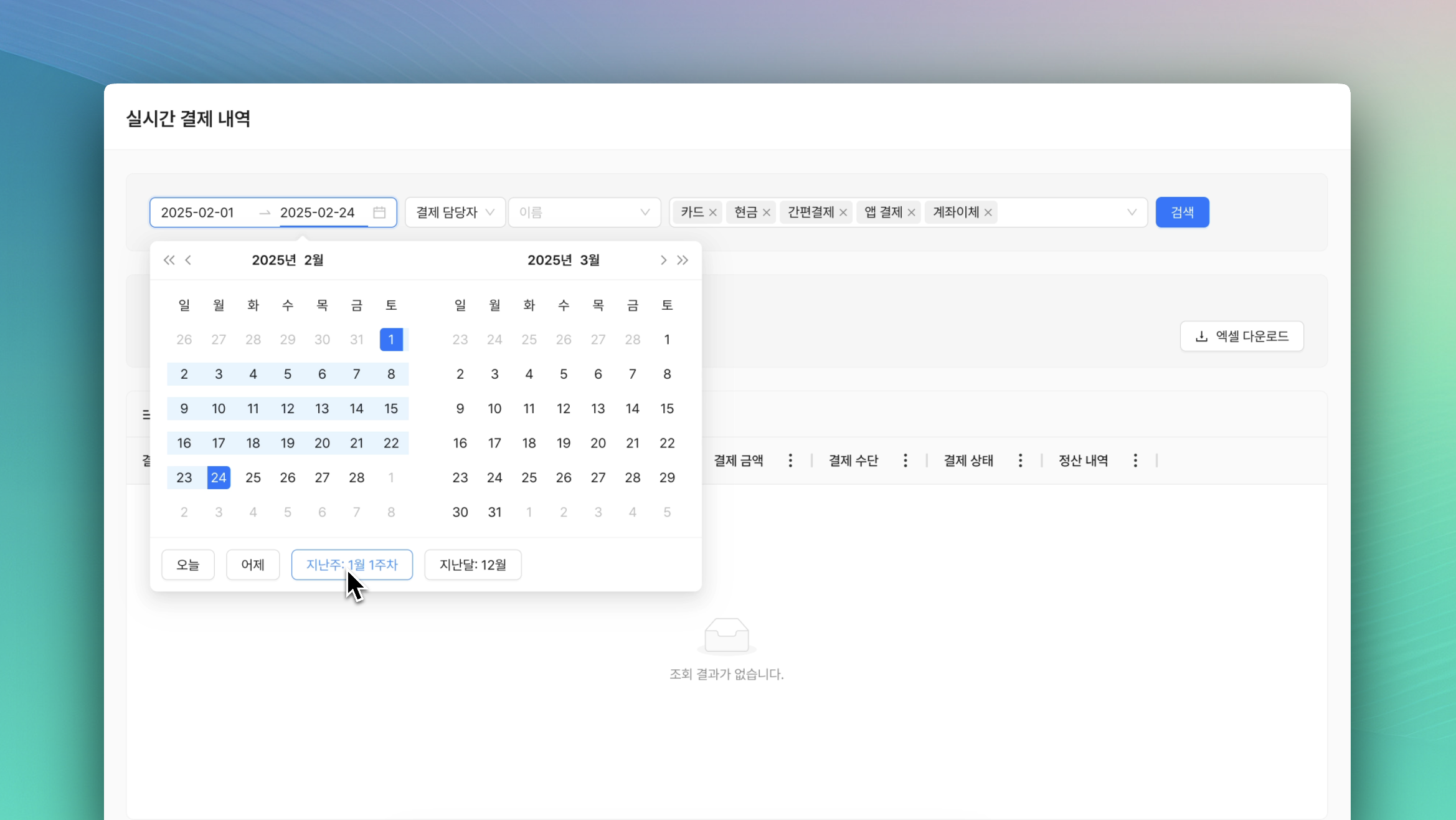Expand the payment method multi-select arrow

point(1132,212)
